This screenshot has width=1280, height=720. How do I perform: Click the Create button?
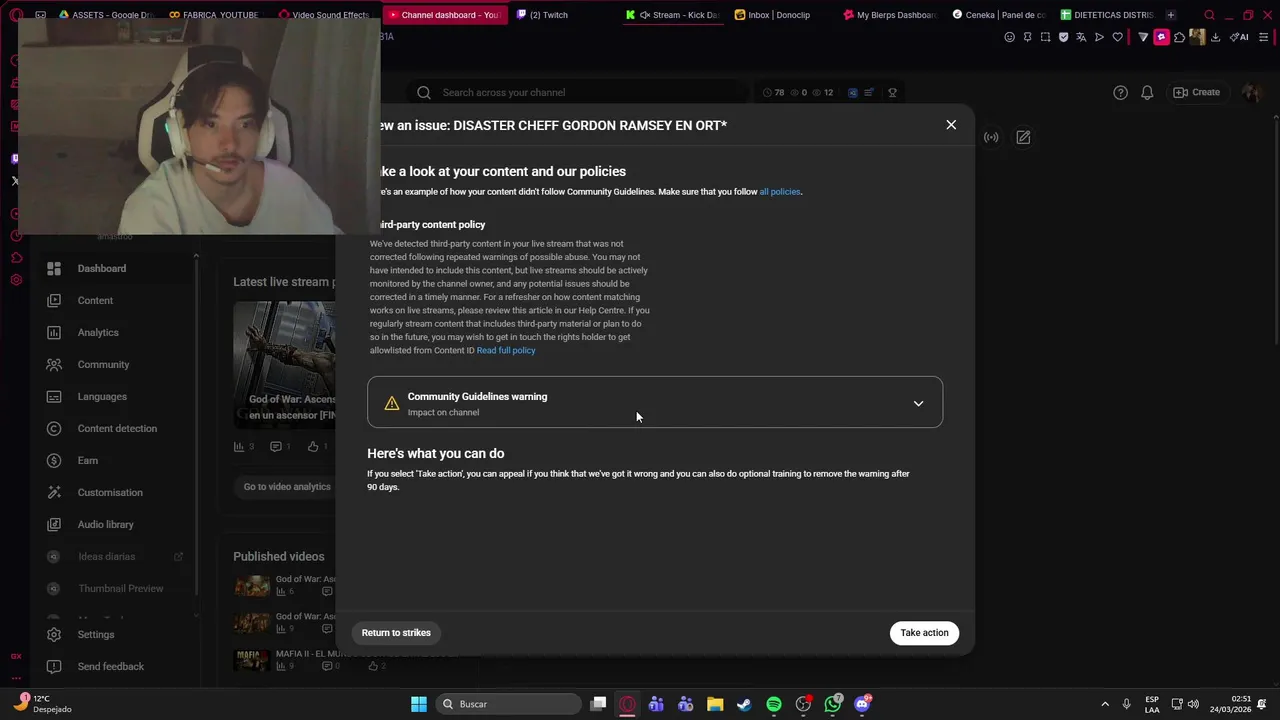(1197, 92)
